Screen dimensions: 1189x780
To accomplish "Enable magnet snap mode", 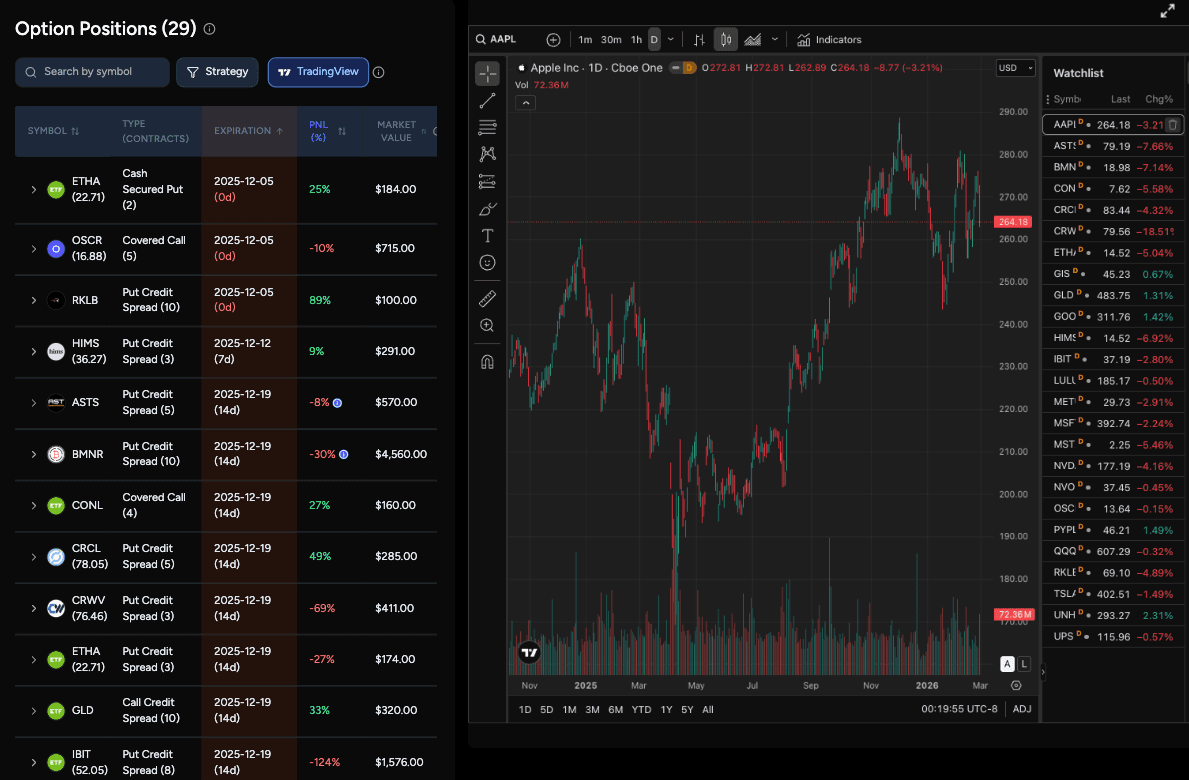I will coord(487,361).
